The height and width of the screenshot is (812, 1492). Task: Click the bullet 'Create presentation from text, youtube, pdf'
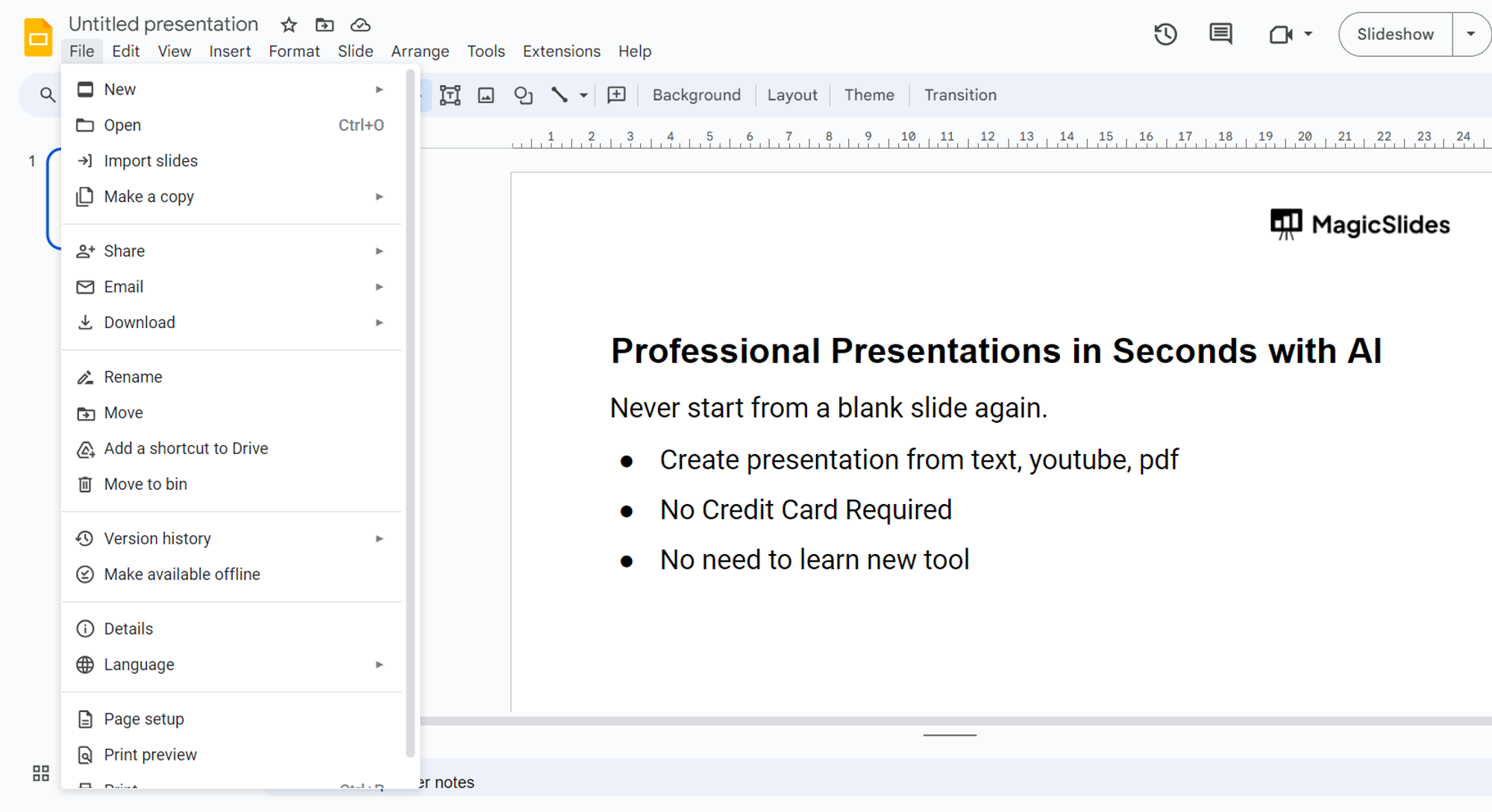(x=919, y=460)
